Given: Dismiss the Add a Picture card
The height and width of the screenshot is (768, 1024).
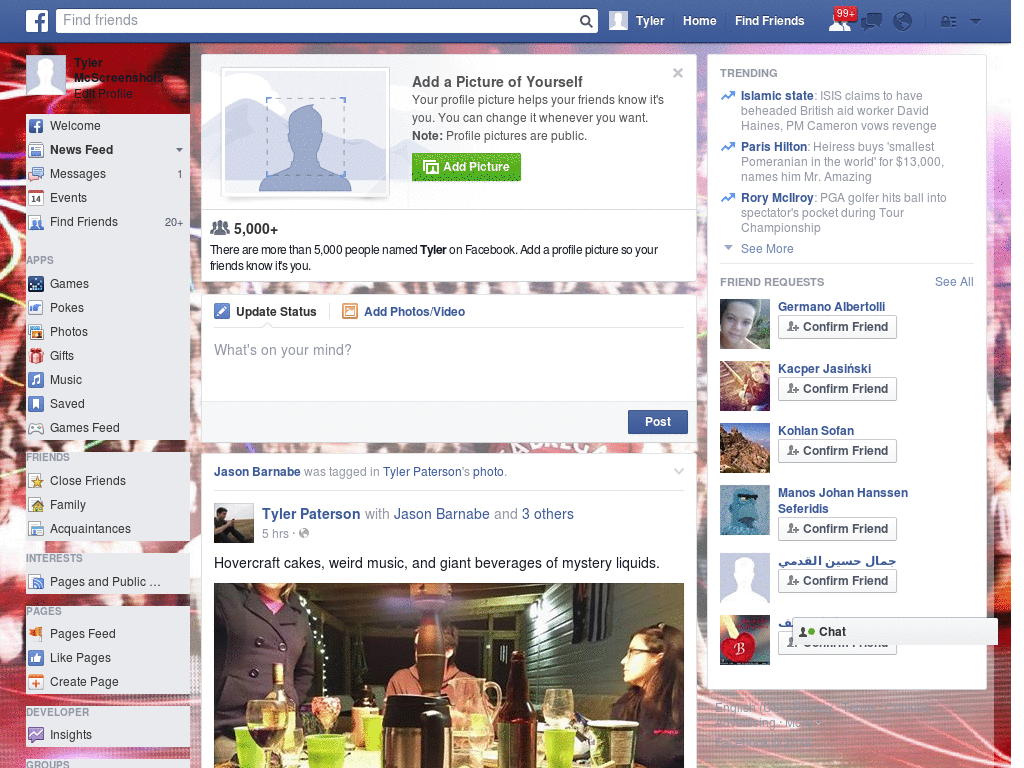Looking at the screenshot, I should [678, 73].
